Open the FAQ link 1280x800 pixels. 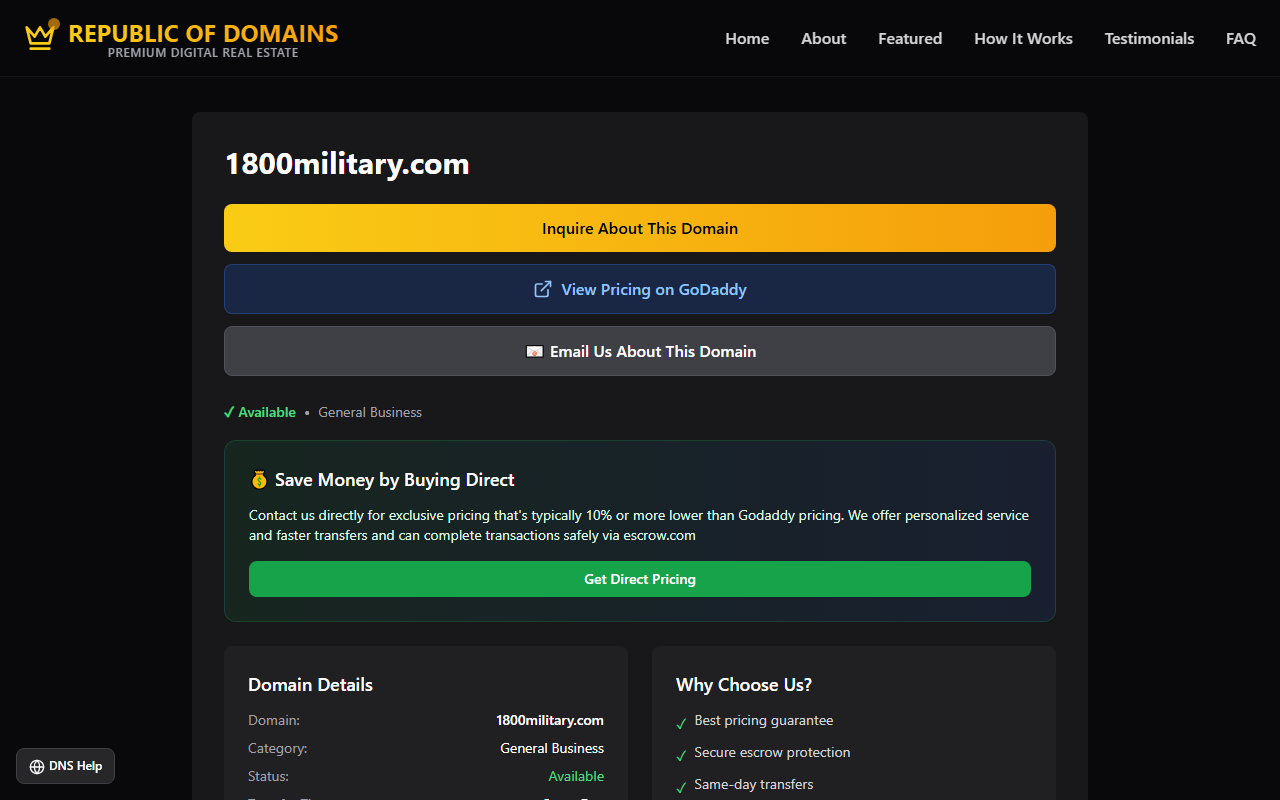tap(1241, 38)
